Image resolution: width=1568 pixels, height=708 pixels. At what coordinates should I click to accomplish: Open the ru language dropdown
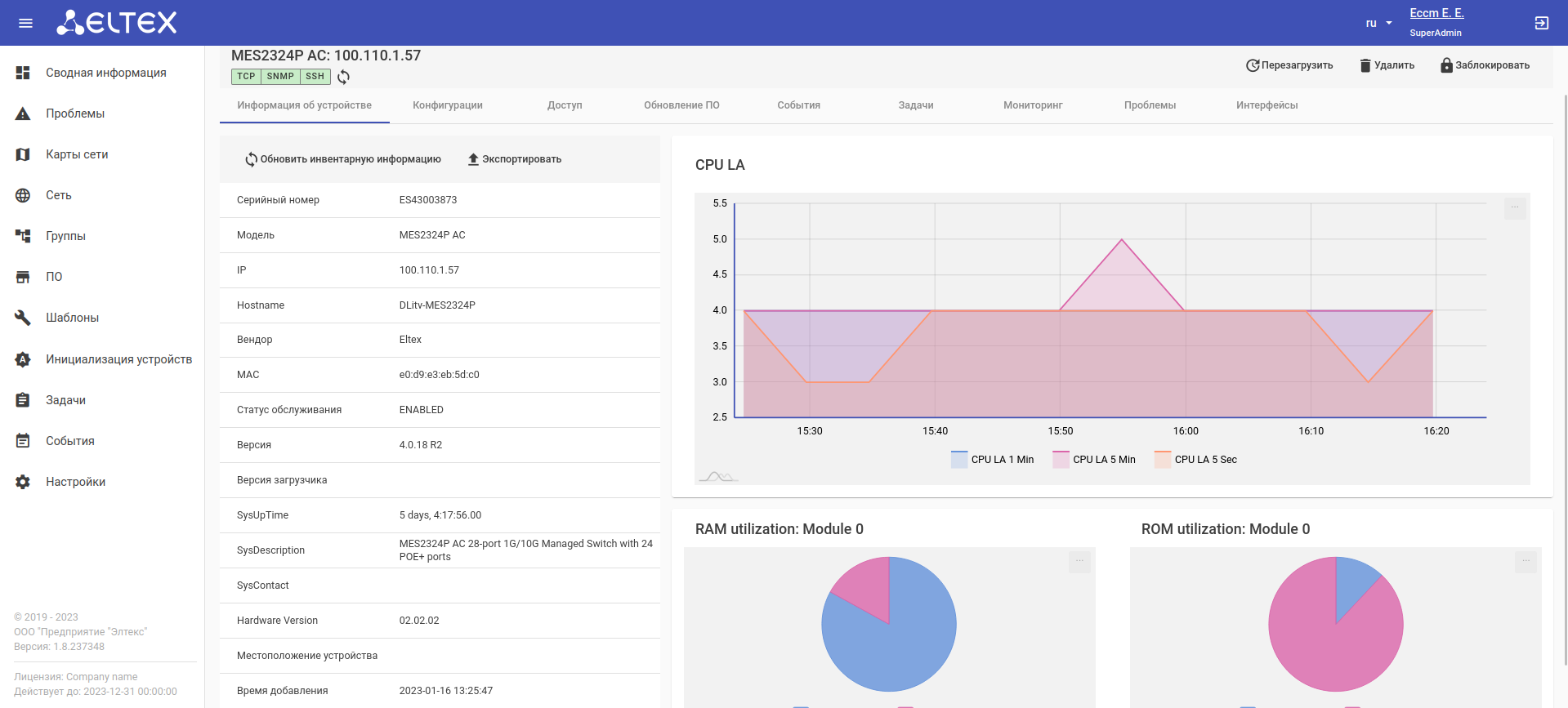click(1378, 23)
